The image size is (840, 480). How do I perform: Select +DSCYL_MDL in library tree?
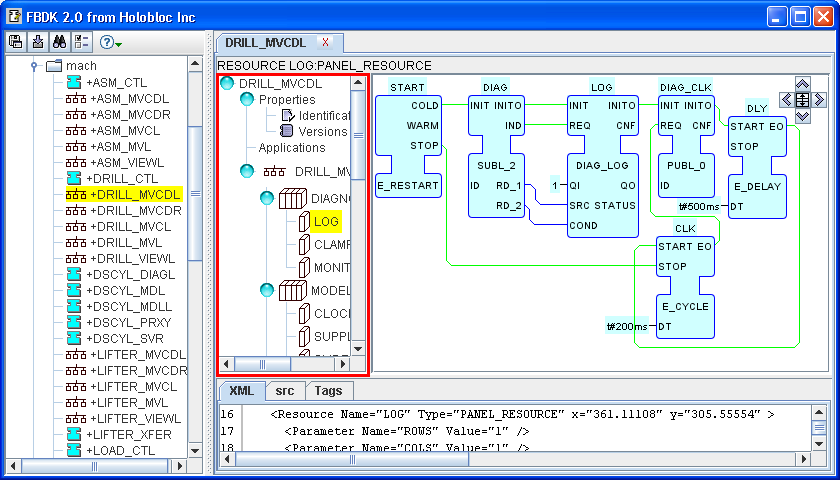click(125, 291)
